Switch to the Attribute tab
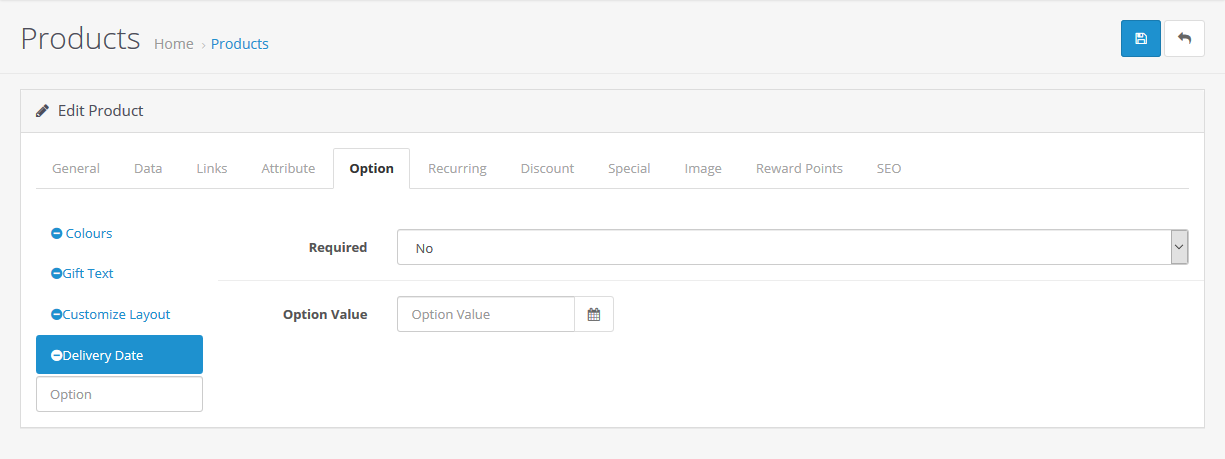The image size is (1225, 459). [288, 168]
